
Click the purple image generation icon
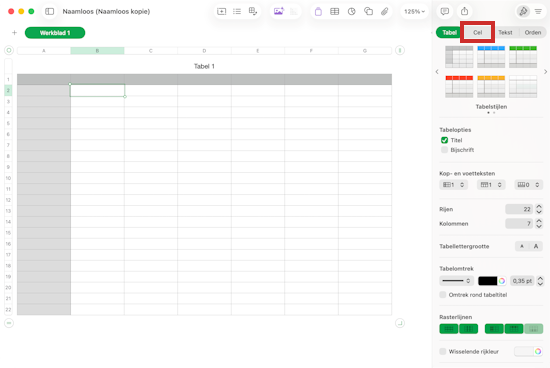click(x=279, y=12)
